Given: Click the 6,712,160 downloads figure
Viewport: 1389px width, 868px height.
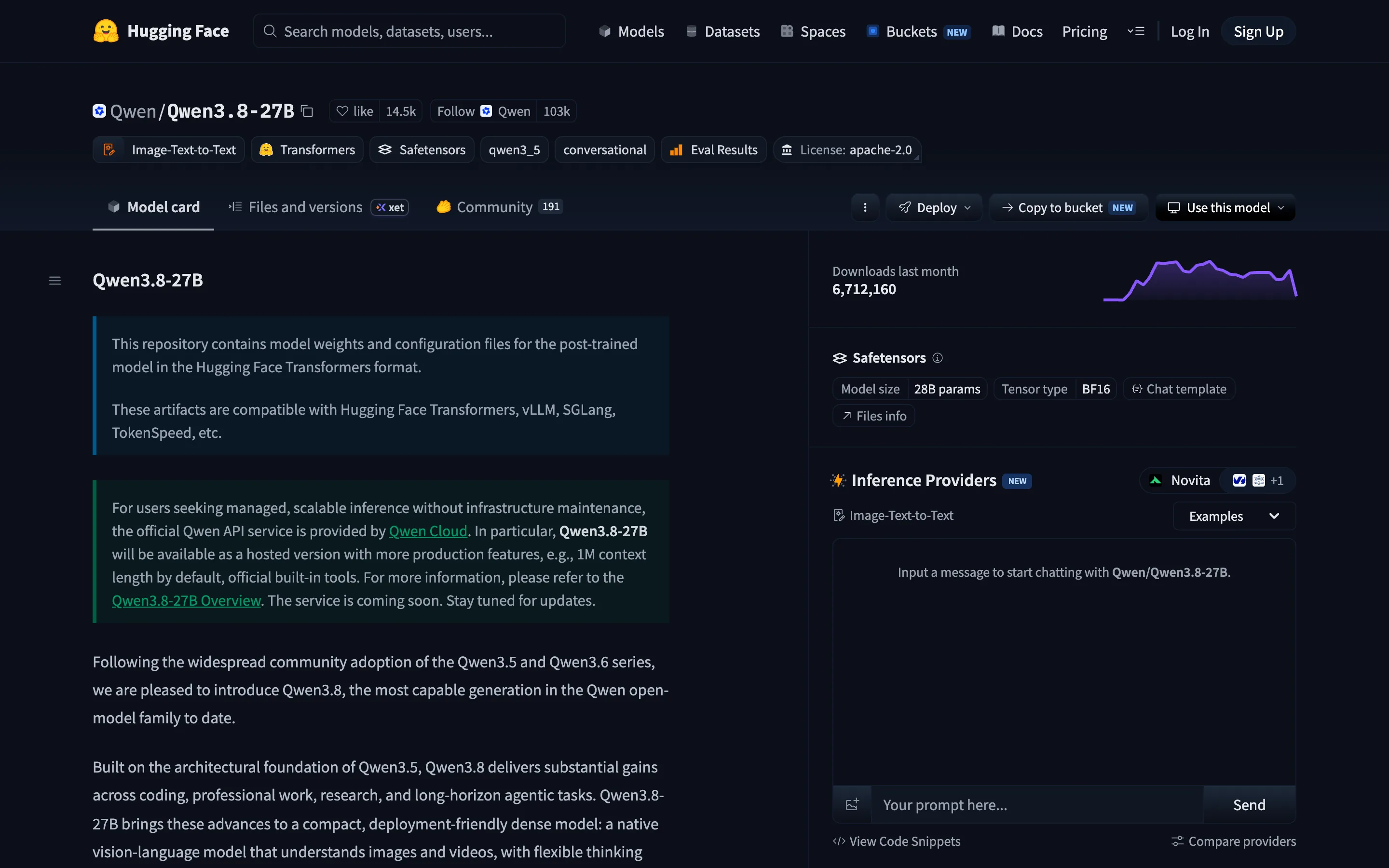Looking at the screenshot, I should tap(864, 289).
